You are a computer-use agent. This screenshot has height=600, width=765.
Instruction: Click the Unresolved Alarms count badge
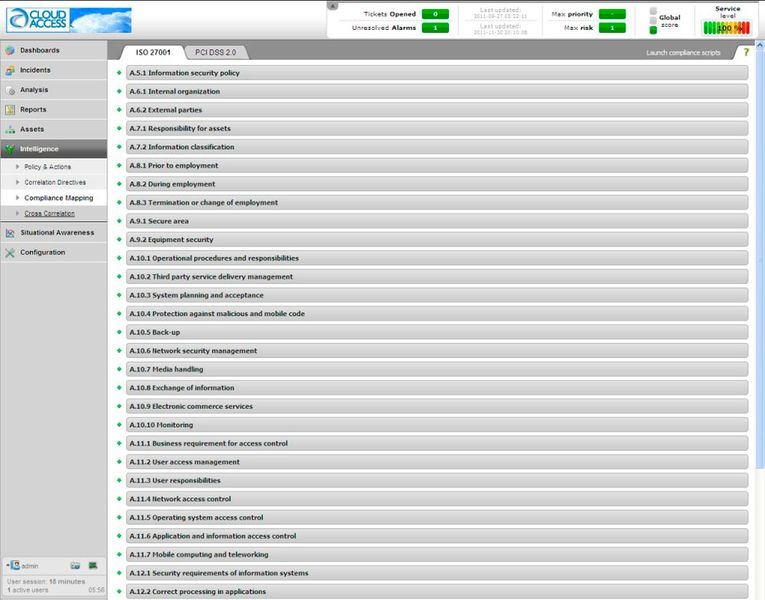435,28
